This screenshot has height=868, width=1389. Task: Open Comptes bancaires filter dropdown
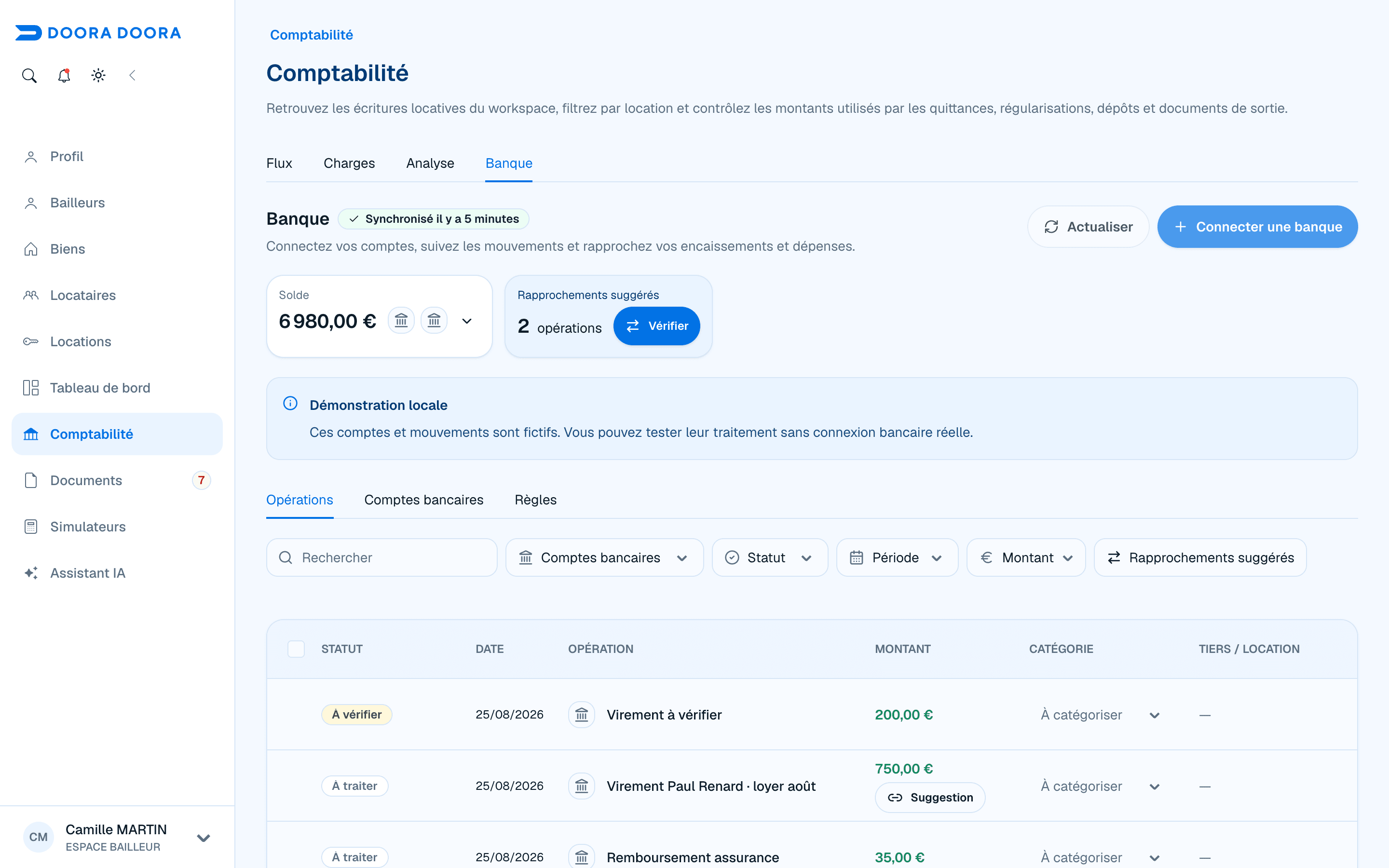pyautogui.click(x=604, y=557)
